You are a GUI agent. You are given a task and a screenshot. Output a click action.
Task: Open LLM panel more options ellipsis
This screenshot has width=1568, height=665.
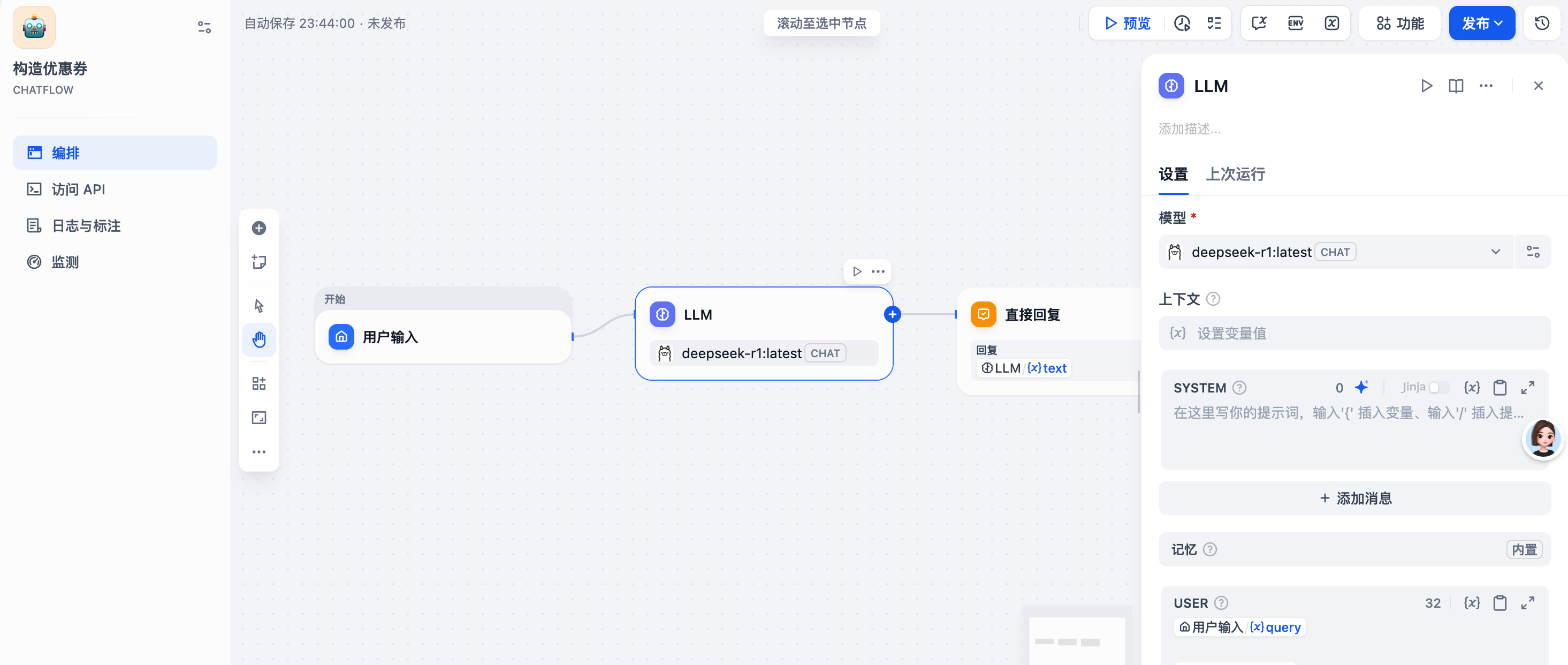coord(1486,86)
